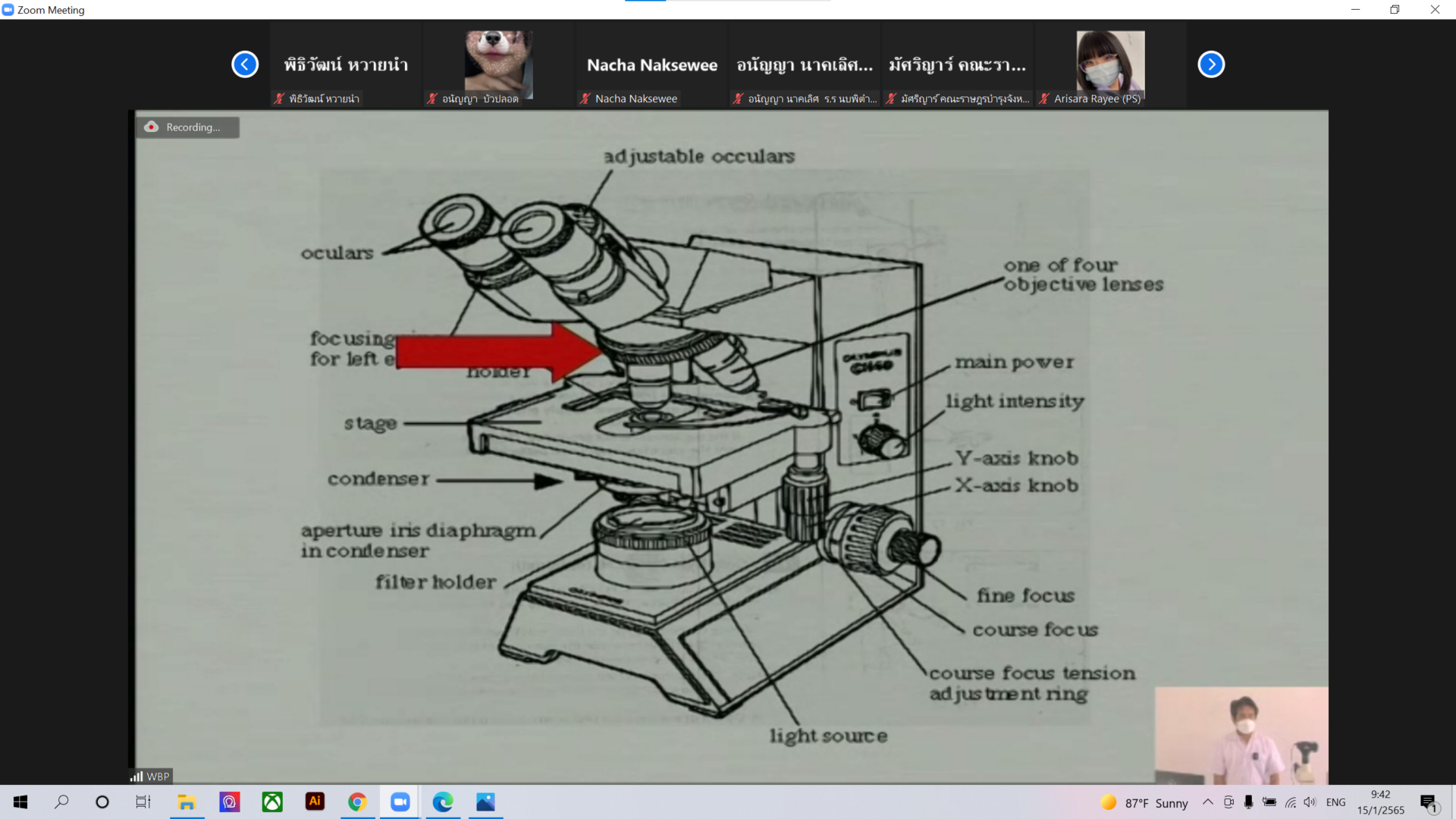Select Arisara Rayee video thumbnail
Image resolution: width=1456 pixels, height=819 pixels.
click(1110, 66)
